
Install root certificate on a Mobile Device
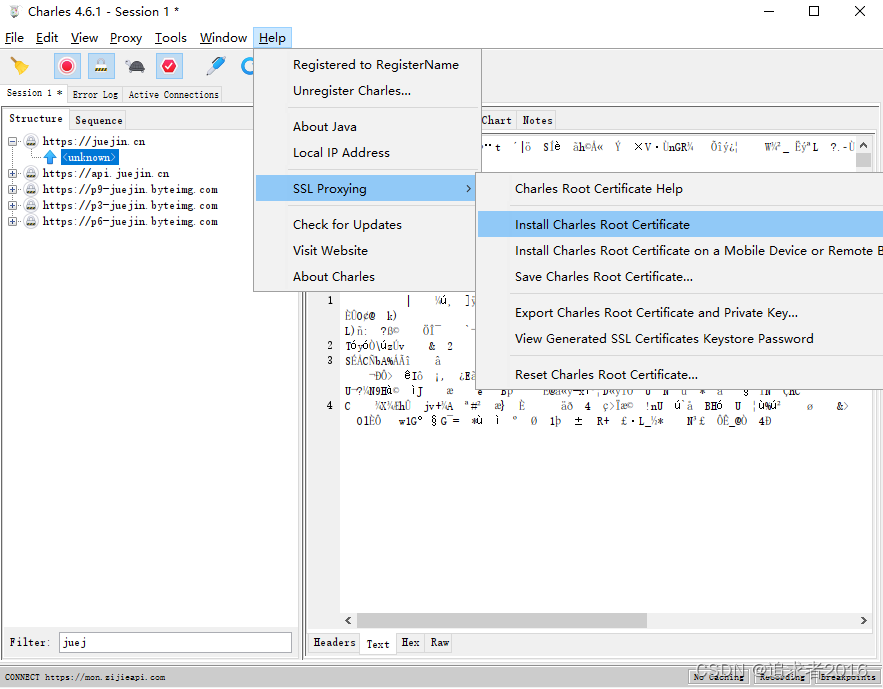point(680,250)
